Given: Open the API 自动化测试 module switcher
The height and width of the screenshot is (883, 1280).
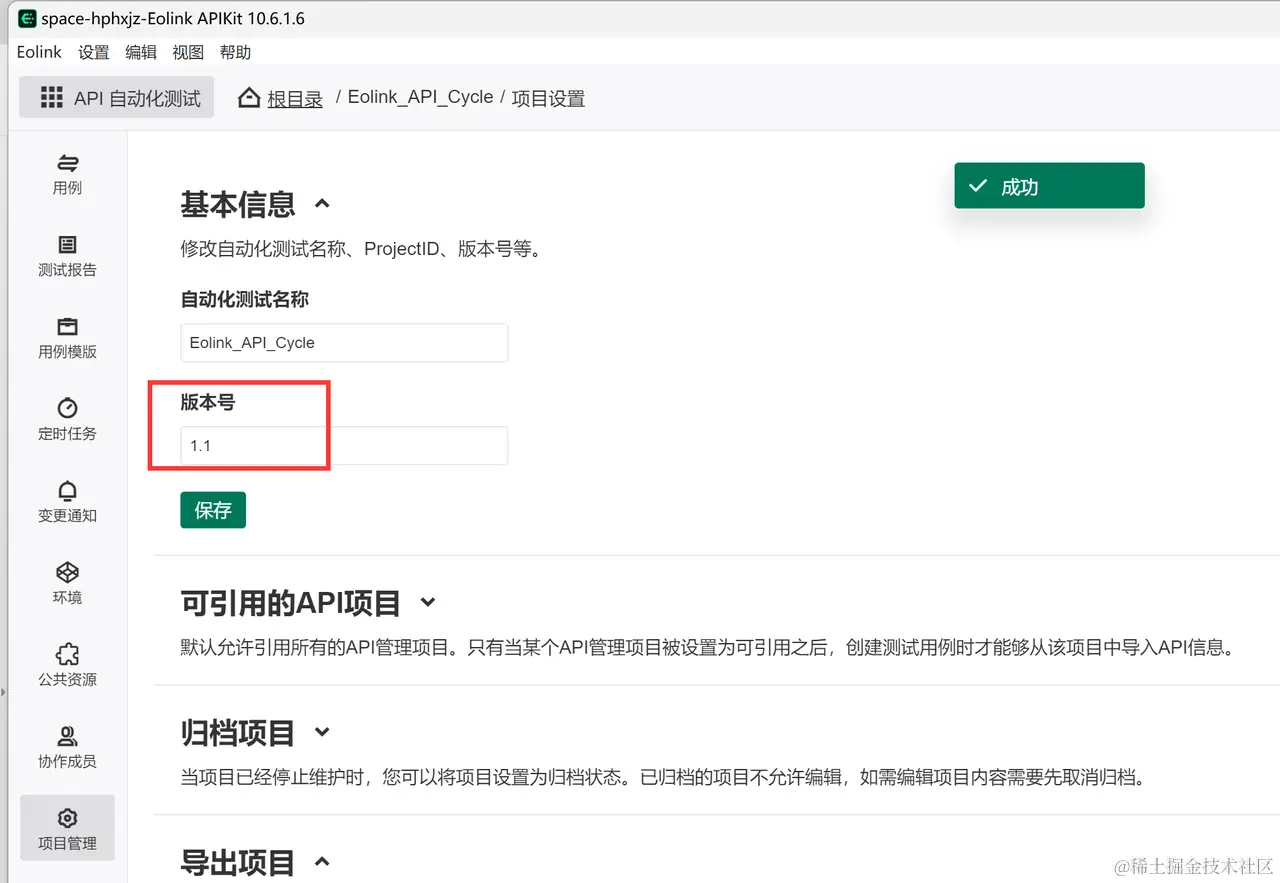Looking at the screenshot, I should (116, 98).
